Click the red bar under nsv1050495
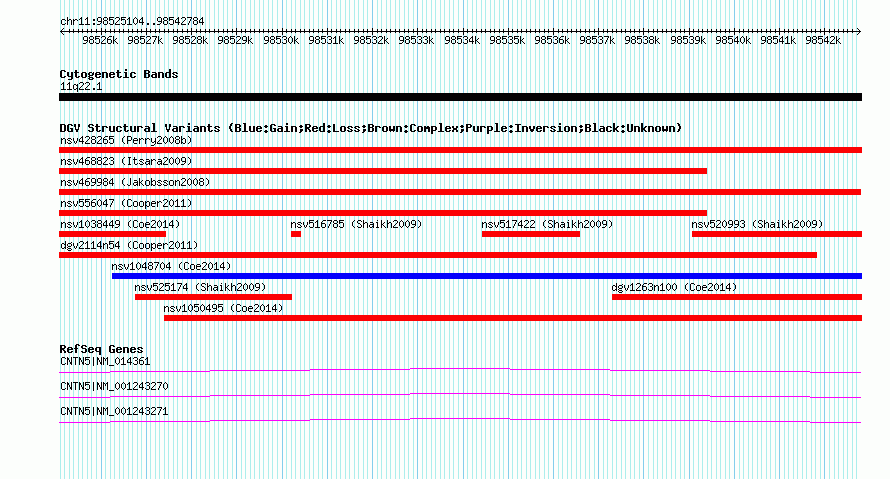This screenshot has height=479, width=890. [x=513, y=318]
